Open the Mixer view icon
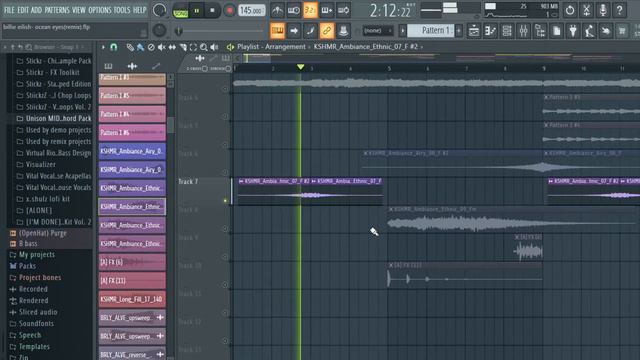Screen dimensions: 640x360 [524, 31]
